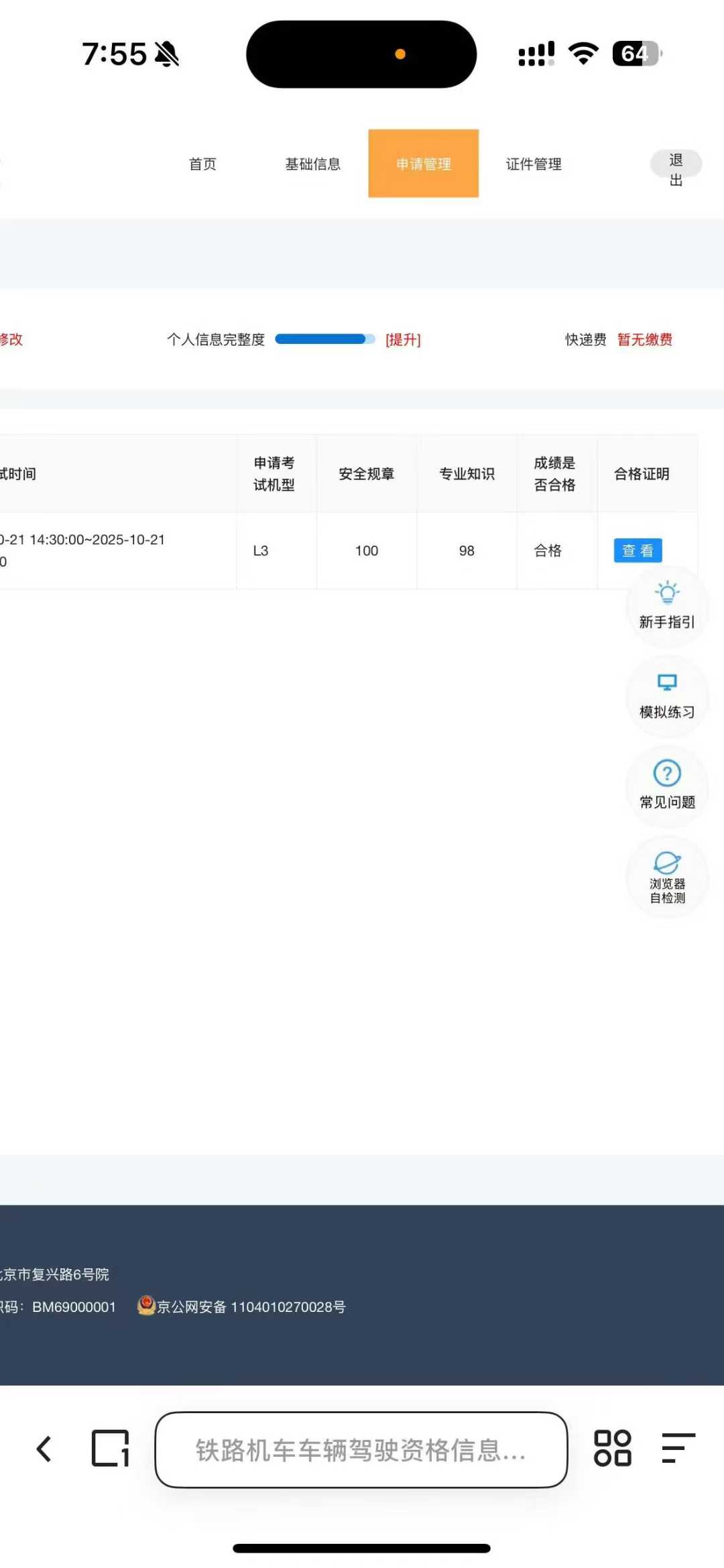Tap the browser back arrow
Image resolution: width=724 pixels, height=1568 pixels.
click(x=44, y=1449)
